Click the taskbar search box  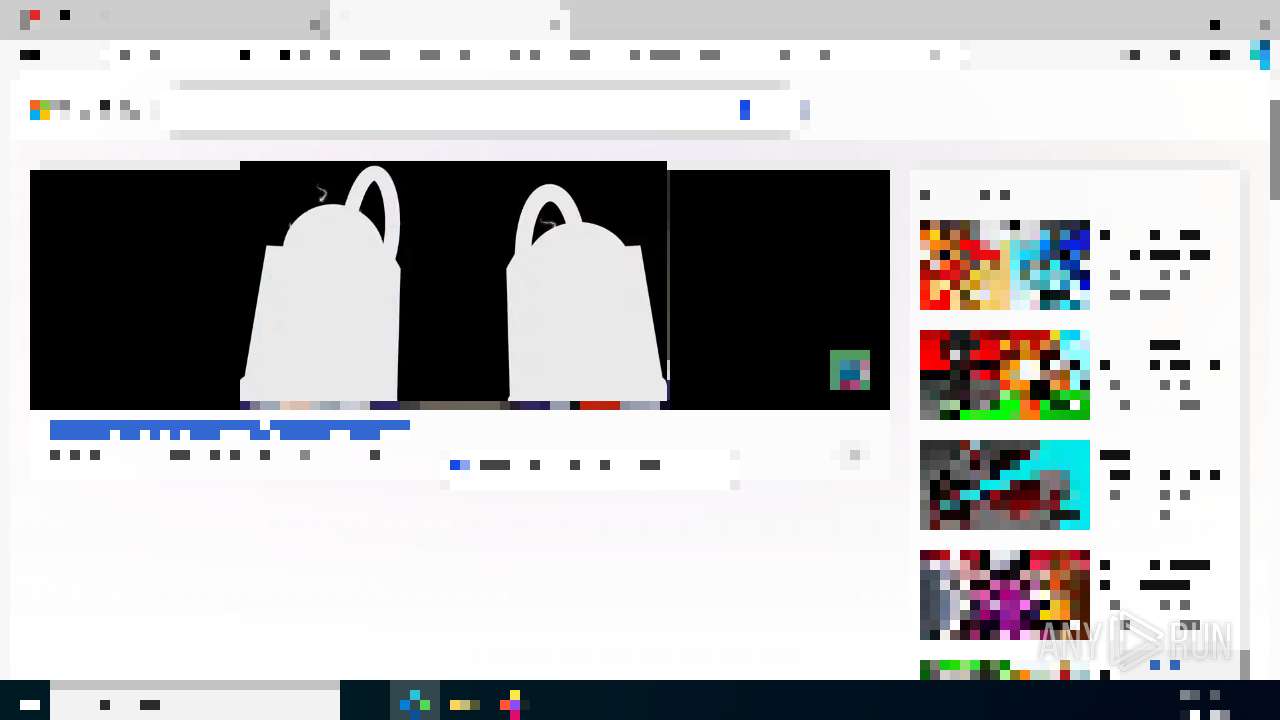coord(195,705)
